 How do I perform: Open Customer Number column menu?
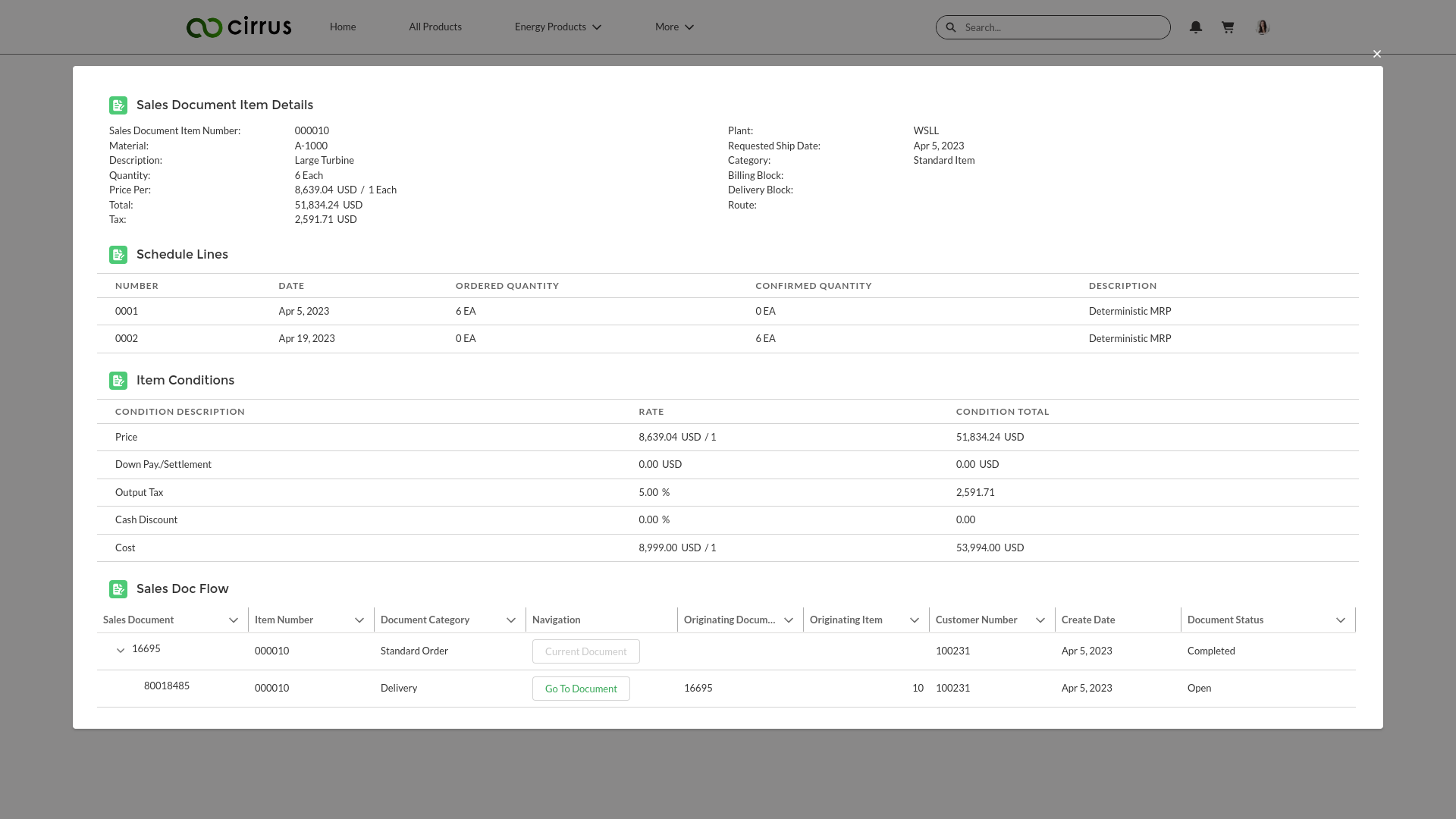[x=1040, y=620]
